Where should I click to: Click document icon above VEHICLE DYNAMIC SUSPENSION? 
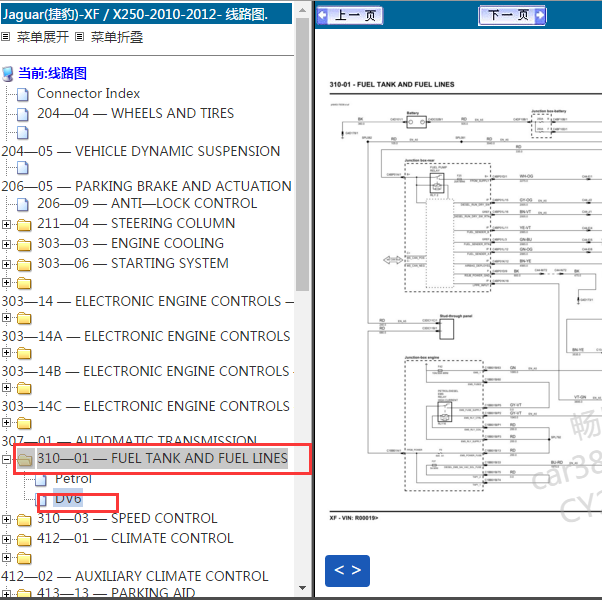tap(23, 132)
